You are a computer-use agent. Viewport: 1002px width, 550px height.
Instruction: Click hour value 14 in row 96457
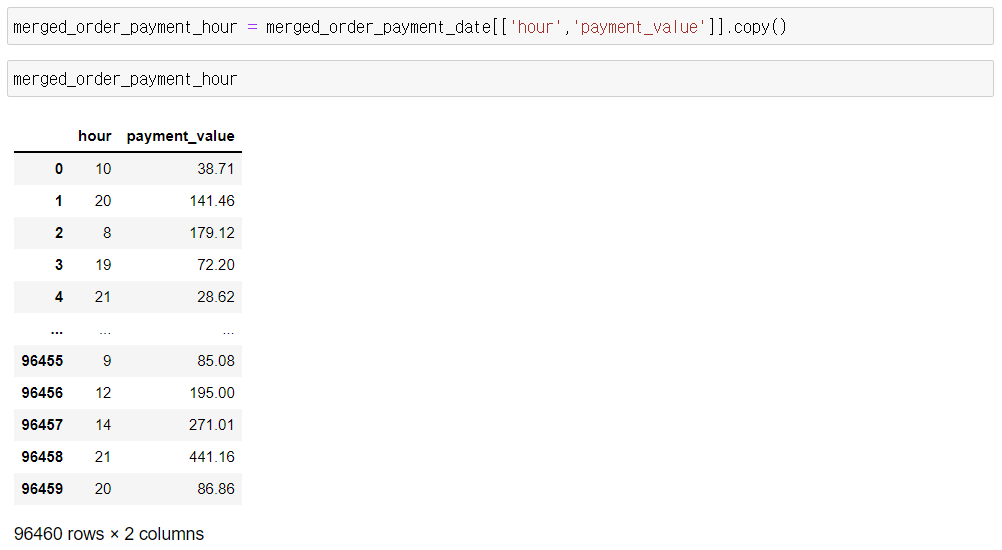pyautogui.click(x=103, y=424)
